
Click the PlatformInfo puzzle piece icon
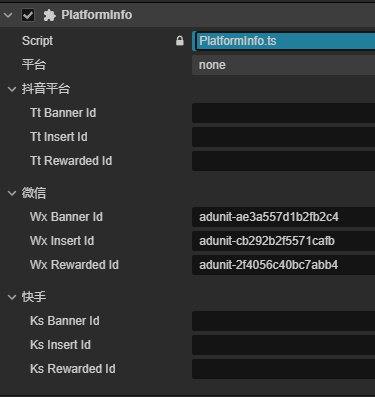[x=49, y=15]
